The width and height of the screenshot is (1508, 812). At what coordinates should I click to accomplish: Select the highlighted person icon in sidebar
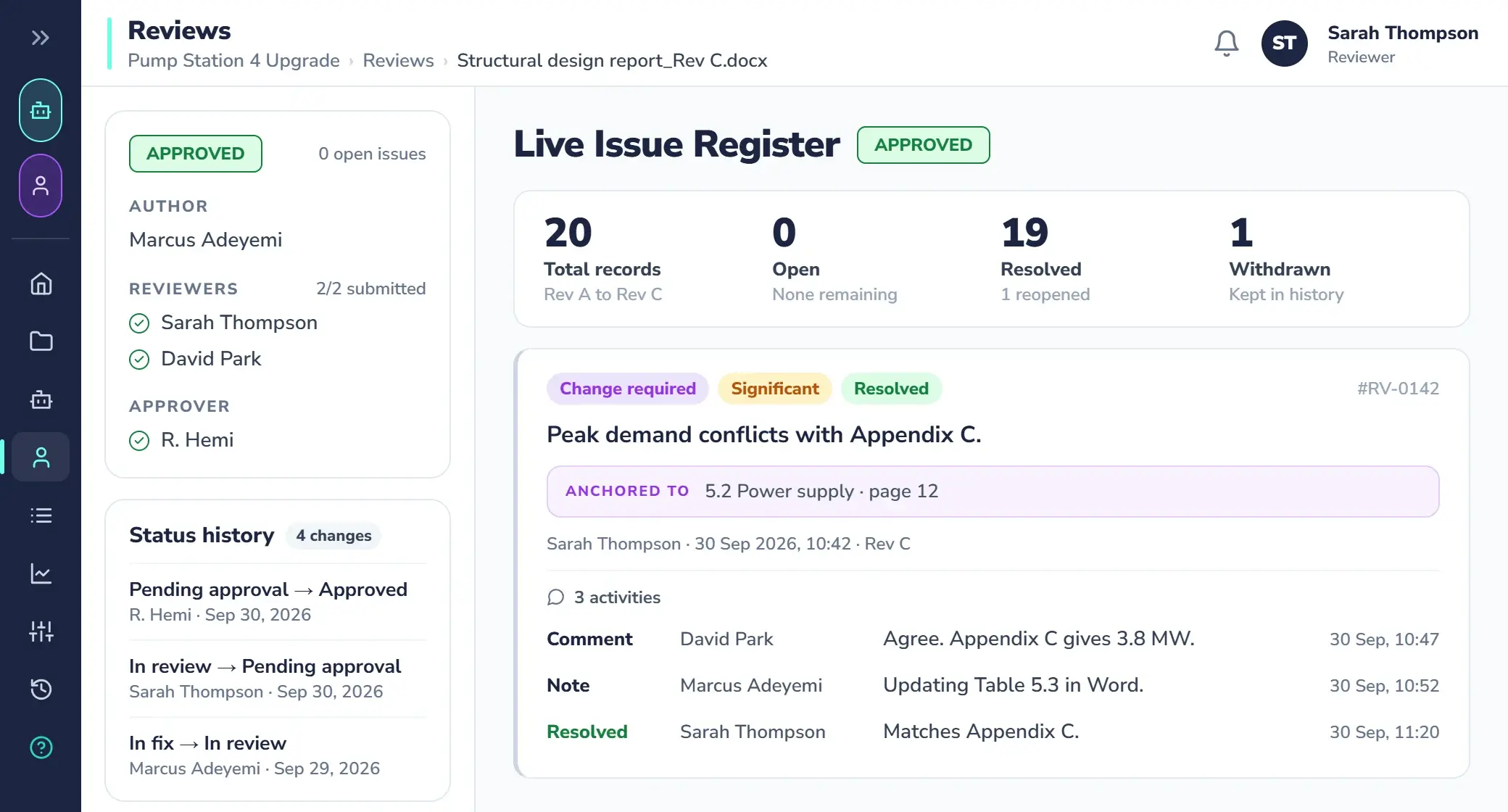[x=41, y=457]
